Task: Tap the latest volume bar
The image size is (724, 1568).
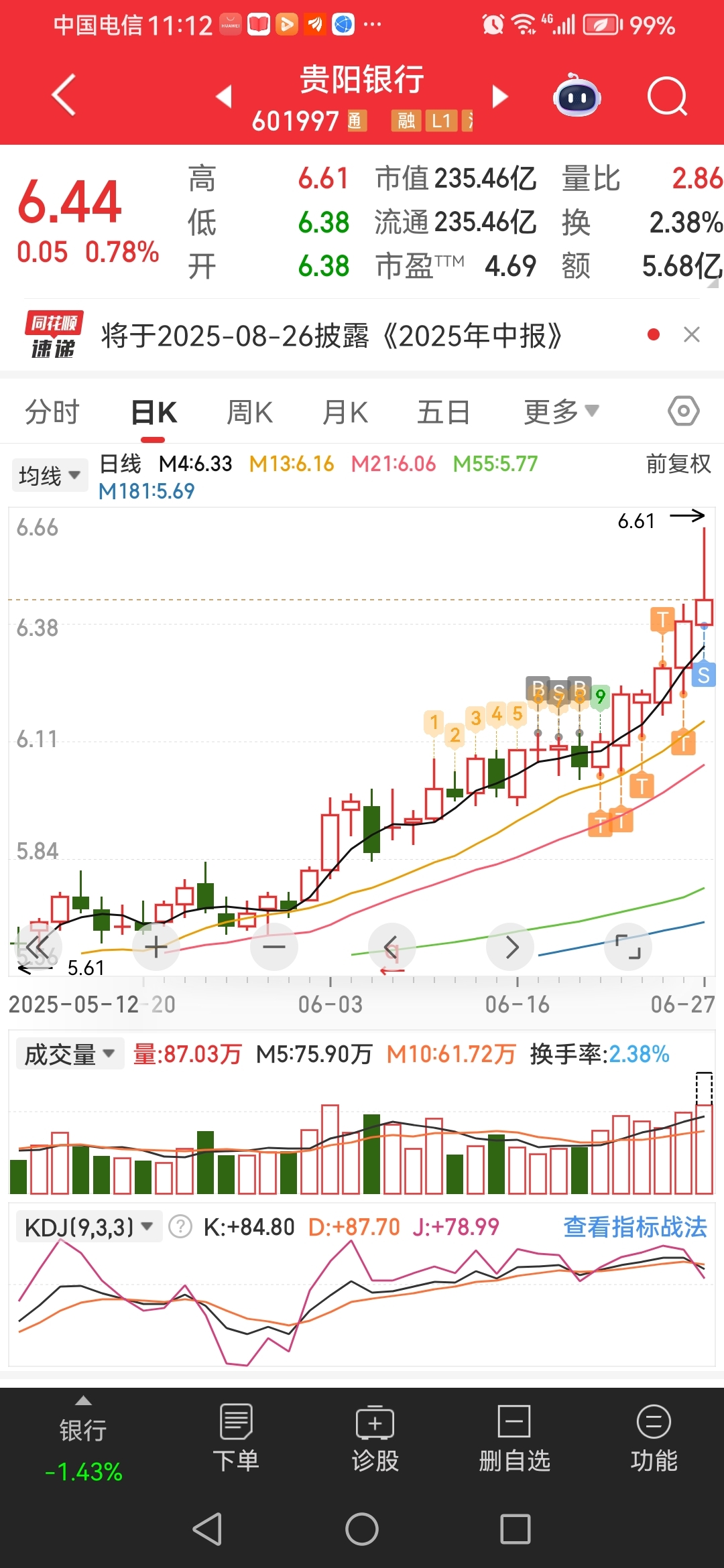Action: (704, 1149)
